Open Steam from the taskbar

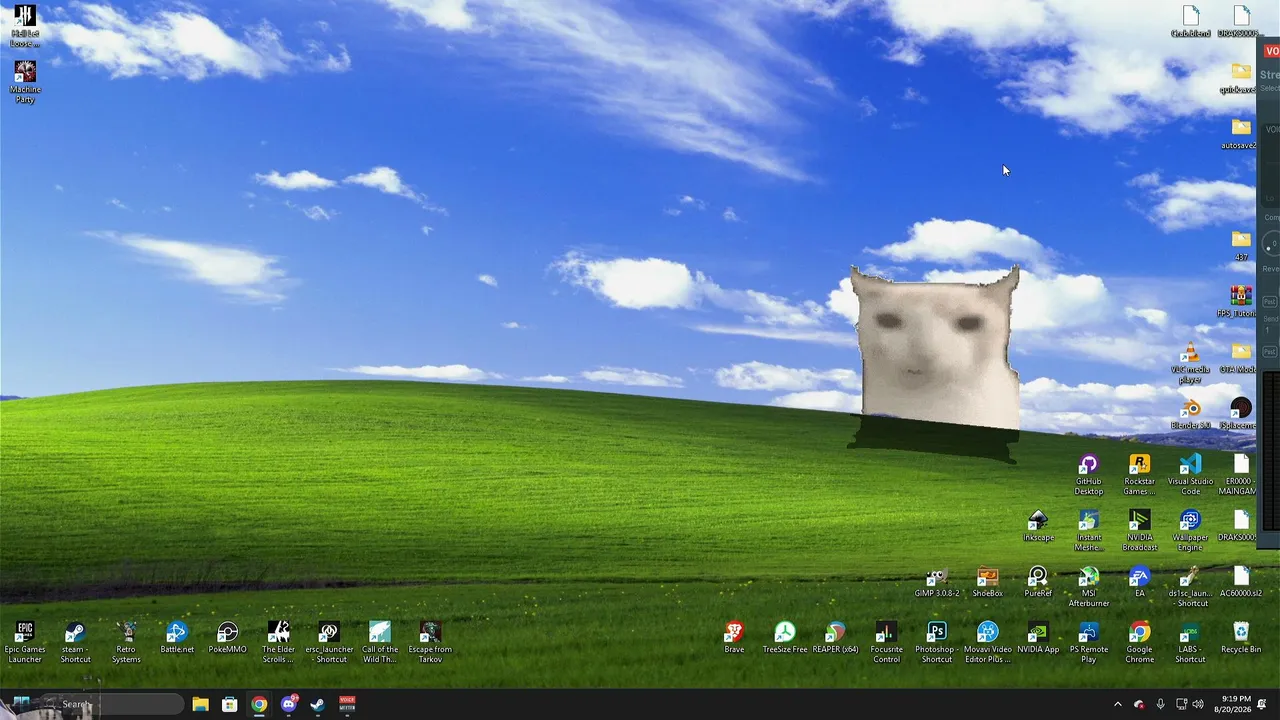(318, 704)
